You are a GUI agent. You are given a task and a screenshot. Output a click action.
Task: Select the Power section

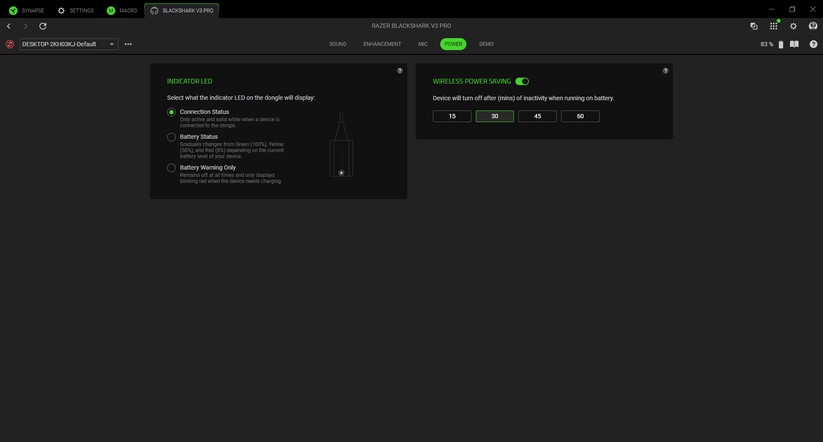tap(453, 44)
